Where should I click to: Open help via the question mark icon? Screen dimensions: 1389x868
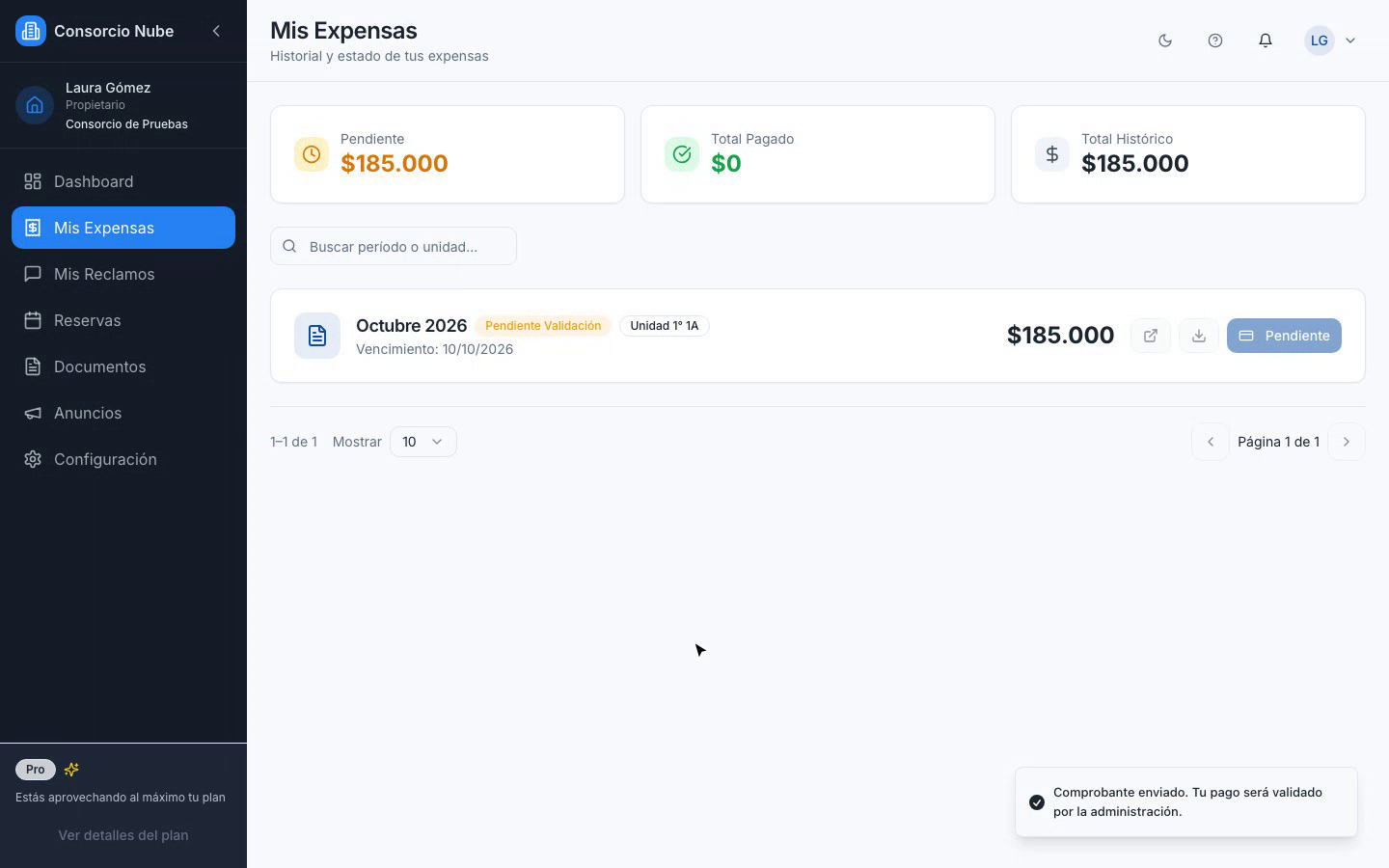pyautogui.click(x=1215, y=41)
